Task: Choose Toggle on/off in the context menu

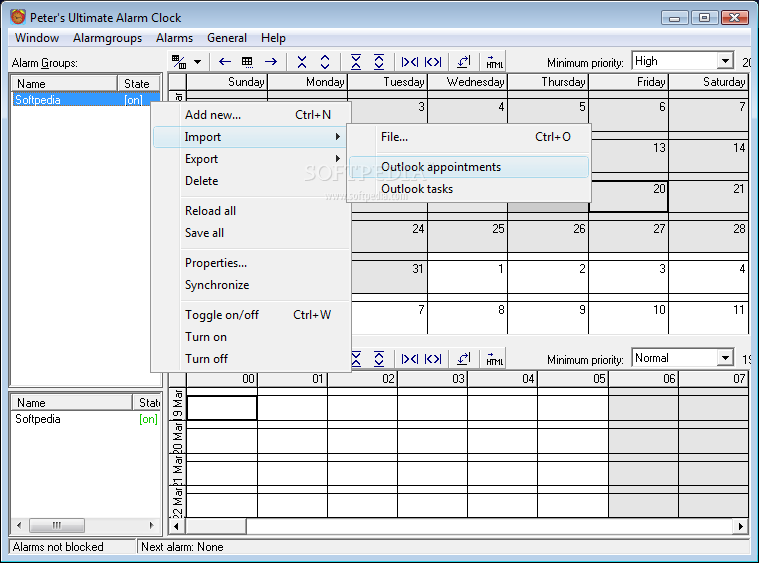Action: (x=252, y=315)
